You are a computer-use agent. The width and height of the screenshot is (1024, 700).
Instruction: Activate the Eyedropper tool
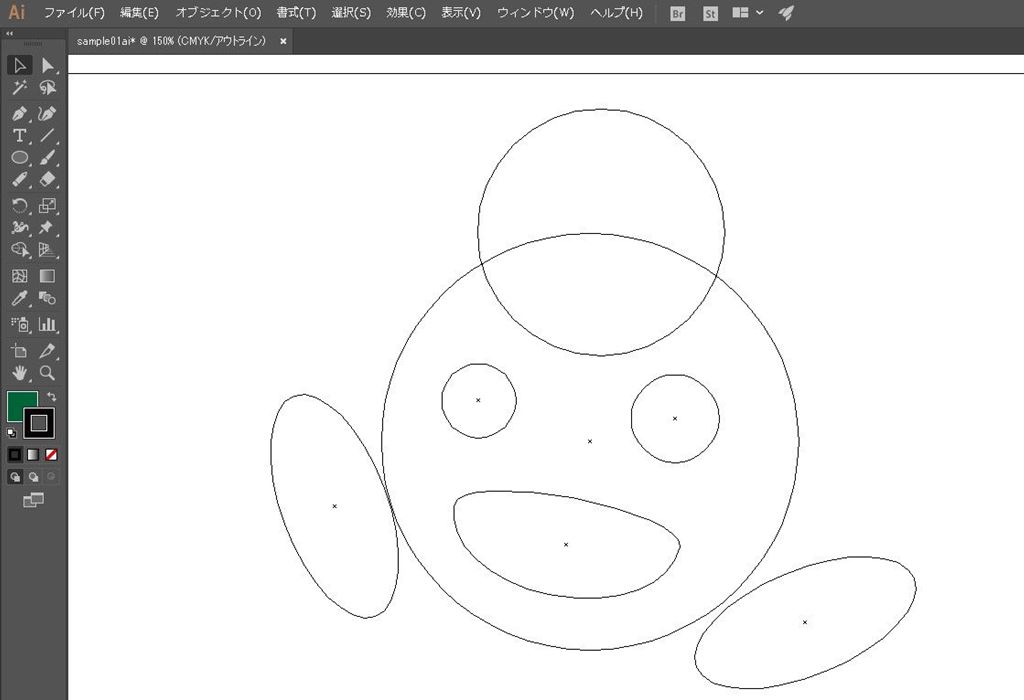point(19,298)
